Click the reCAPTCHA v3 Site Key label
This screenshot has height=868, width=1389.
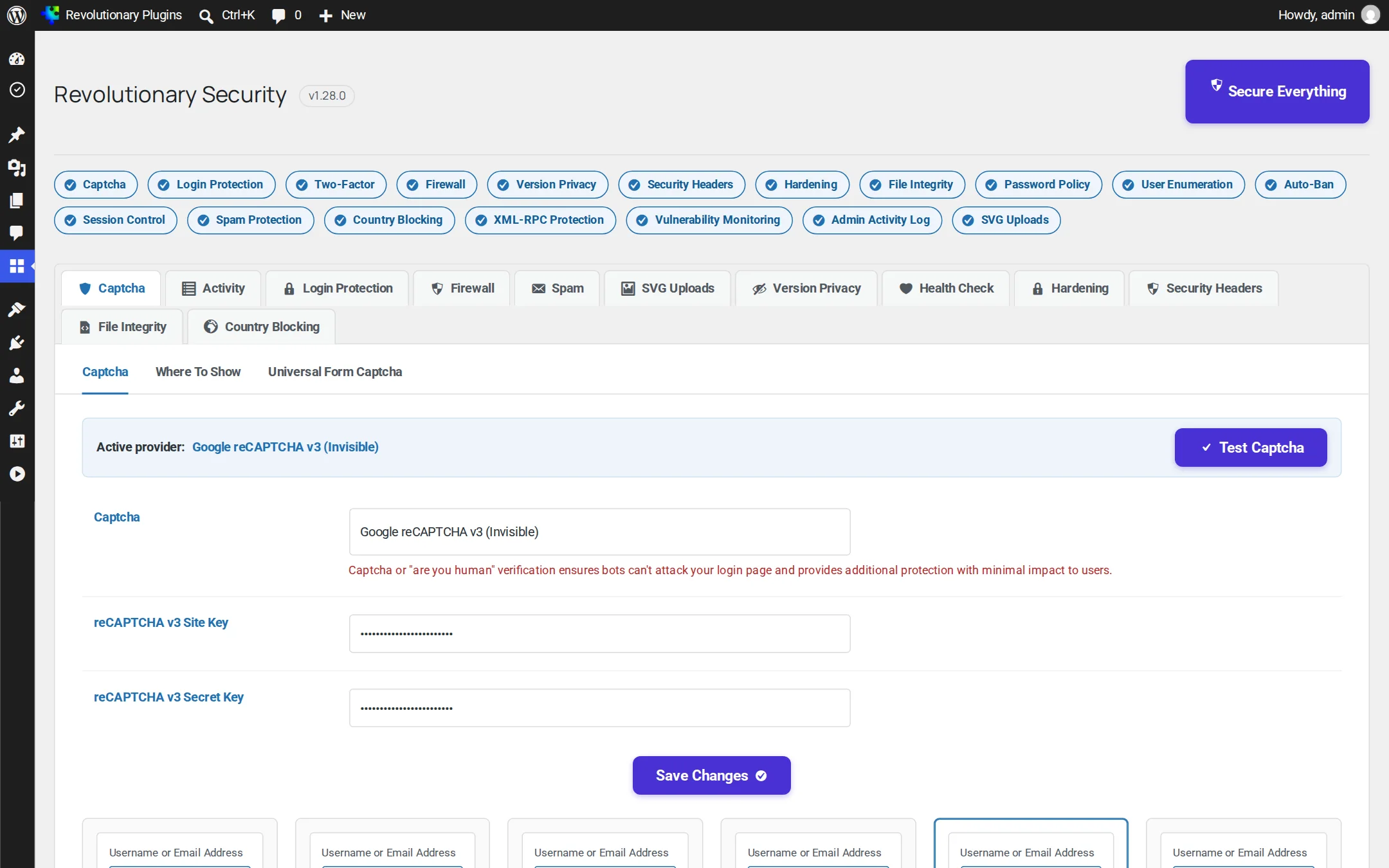(161, 623)
